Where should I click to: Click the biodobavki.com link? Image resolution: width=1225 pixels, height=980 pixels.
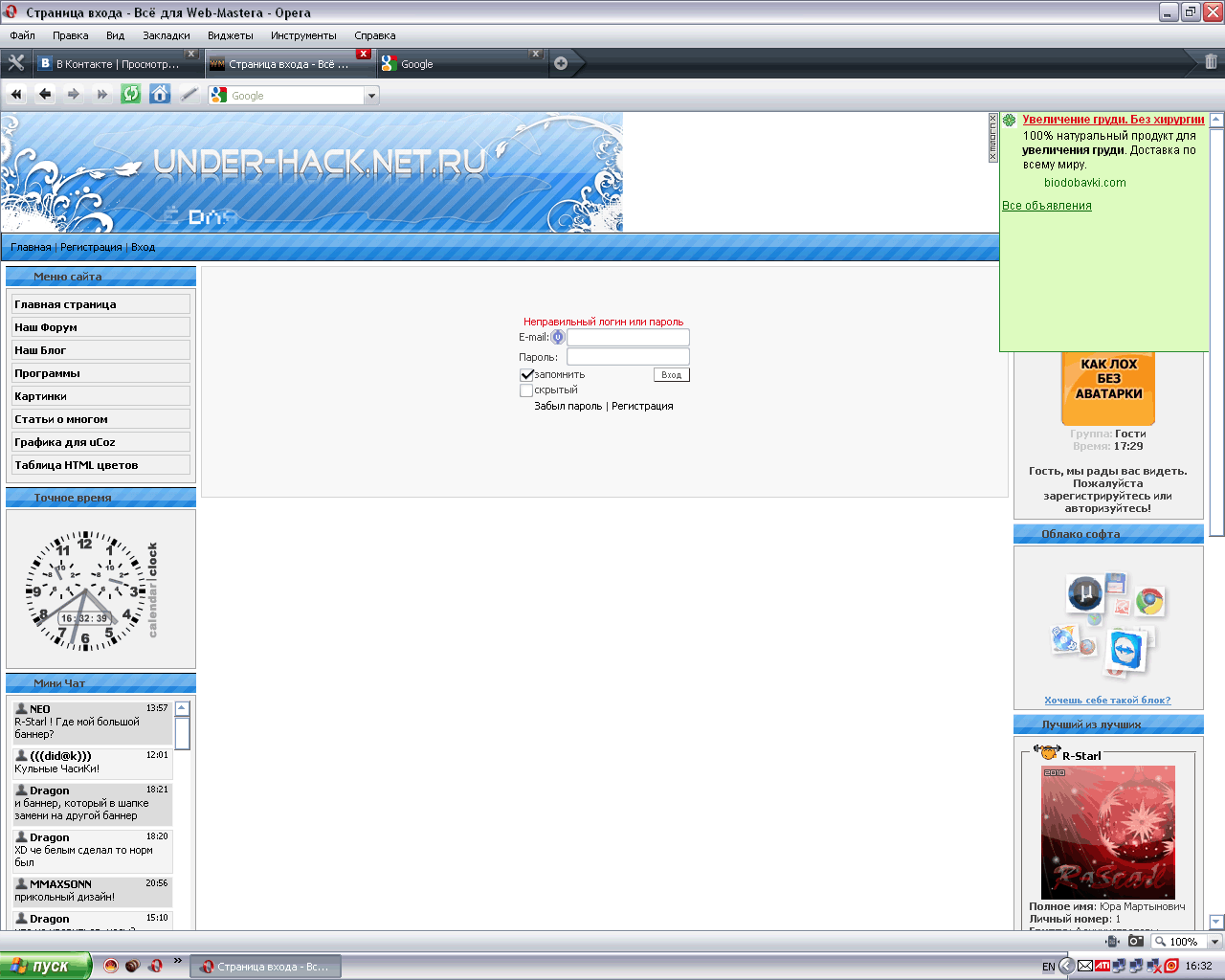click(1085, 183)
